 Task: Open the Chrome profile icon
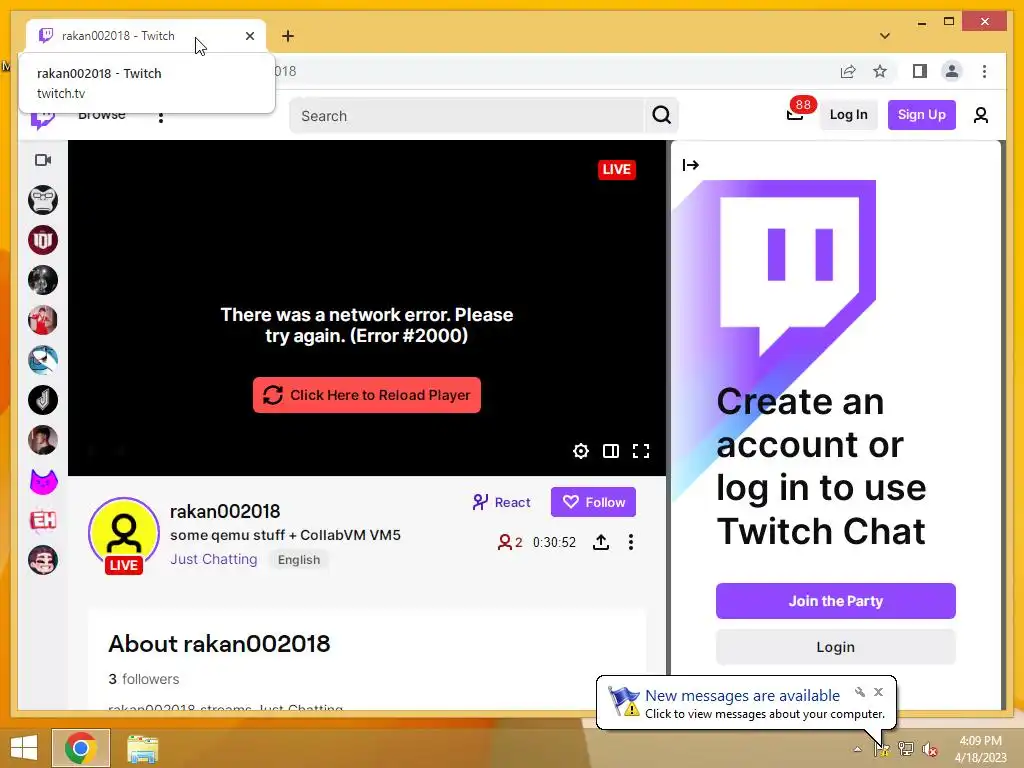click(x=952, y=71)
